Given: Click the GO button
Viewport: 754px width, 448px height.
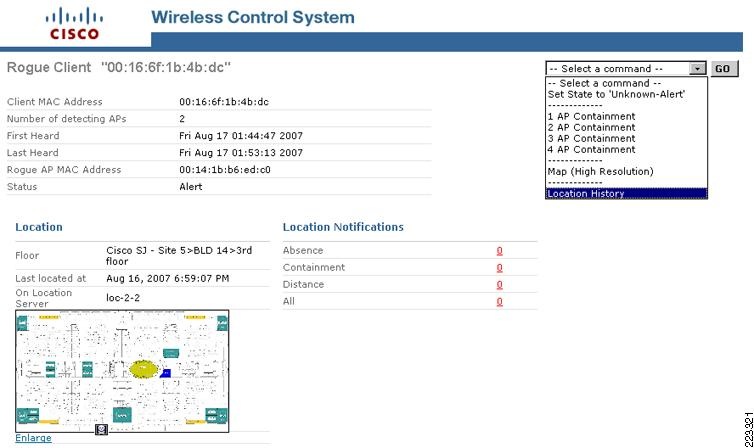Looking at the screenshot, I should [x=724, y=69].
